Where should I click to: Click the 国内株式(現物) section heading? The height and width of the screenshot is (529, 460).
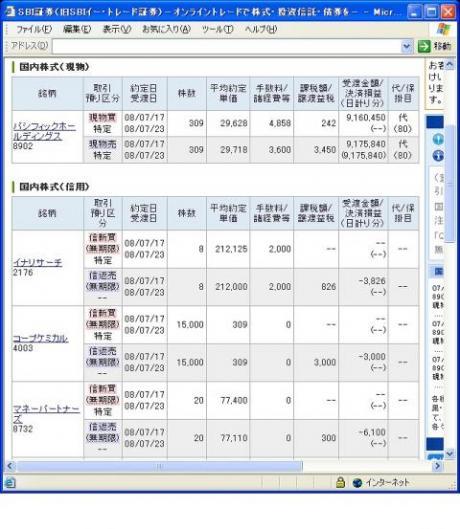pos(54,67)
